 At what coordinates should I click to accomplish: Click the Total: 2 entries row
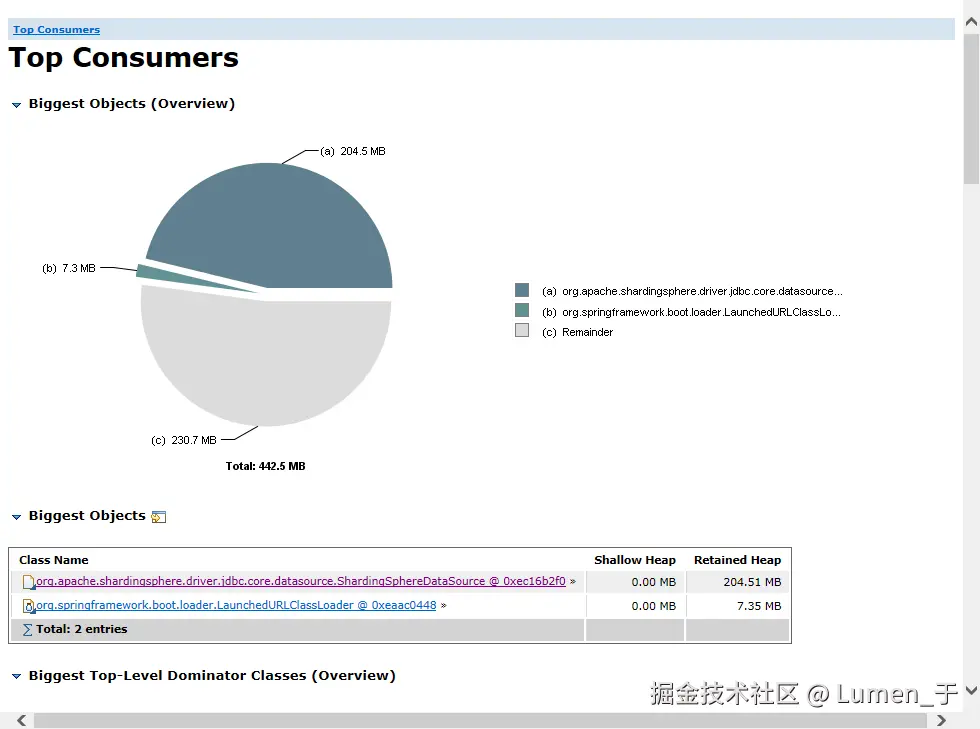[x=400, y=630]
